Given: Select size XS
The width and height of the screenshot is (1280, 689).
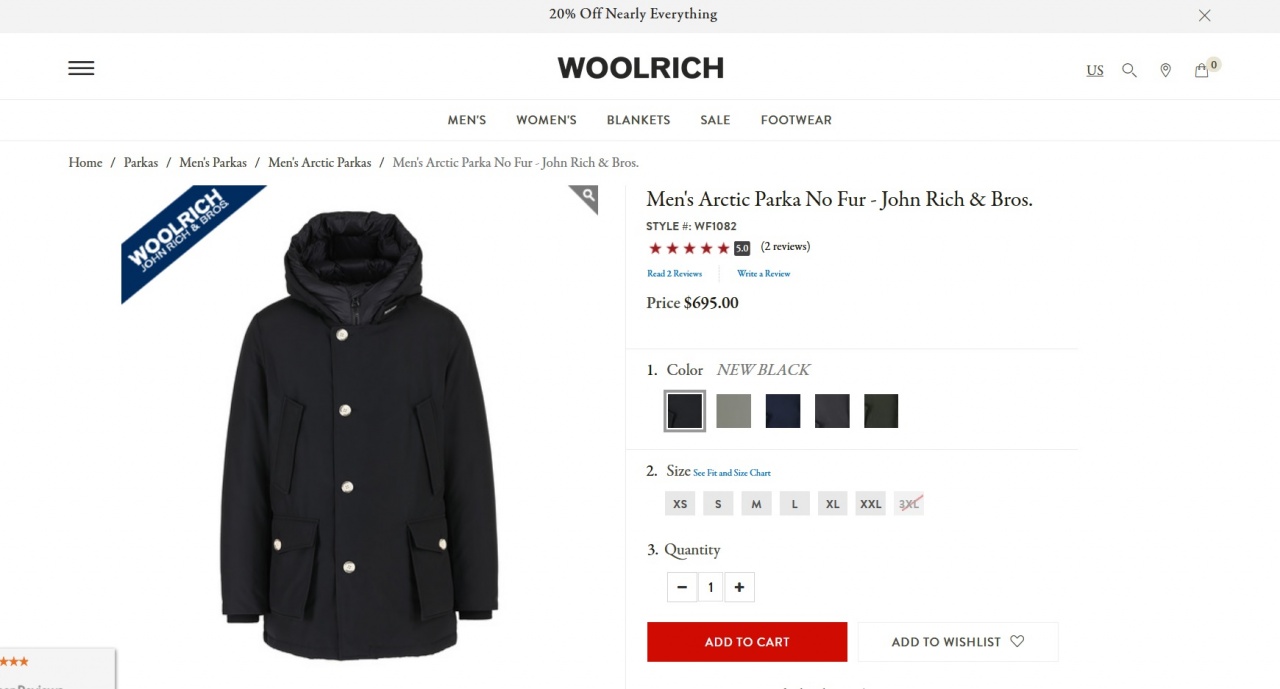Looking at the screenshot, I should (x=680, y=504).
